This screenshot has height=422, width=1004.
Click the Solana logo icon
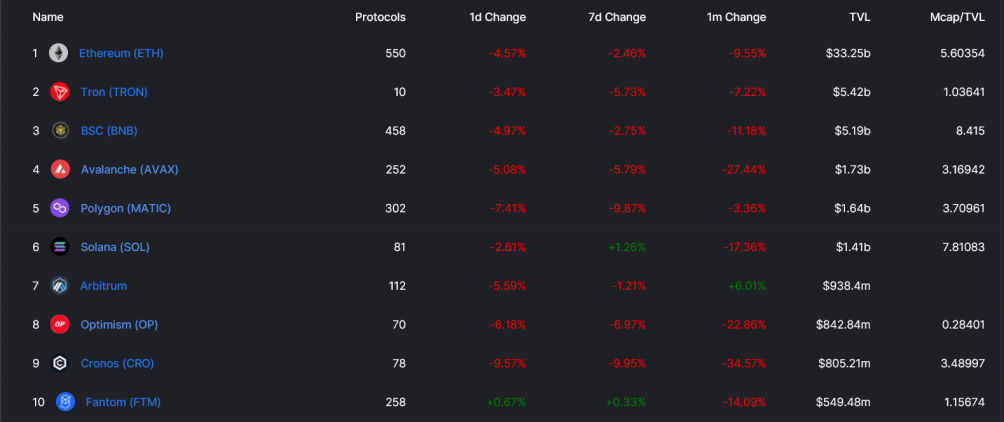(x=60, y=247)
